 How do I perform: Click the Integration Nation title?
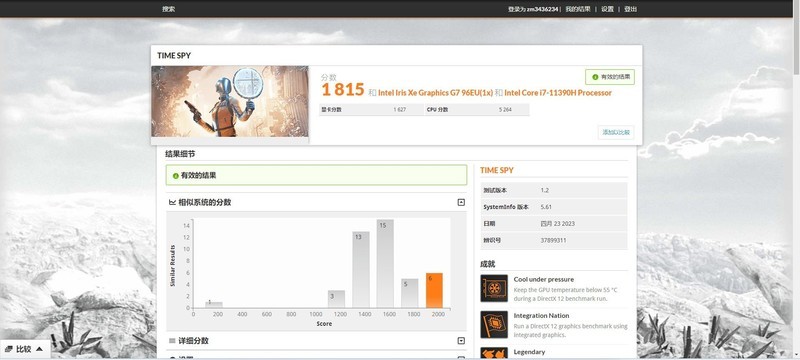541,316
